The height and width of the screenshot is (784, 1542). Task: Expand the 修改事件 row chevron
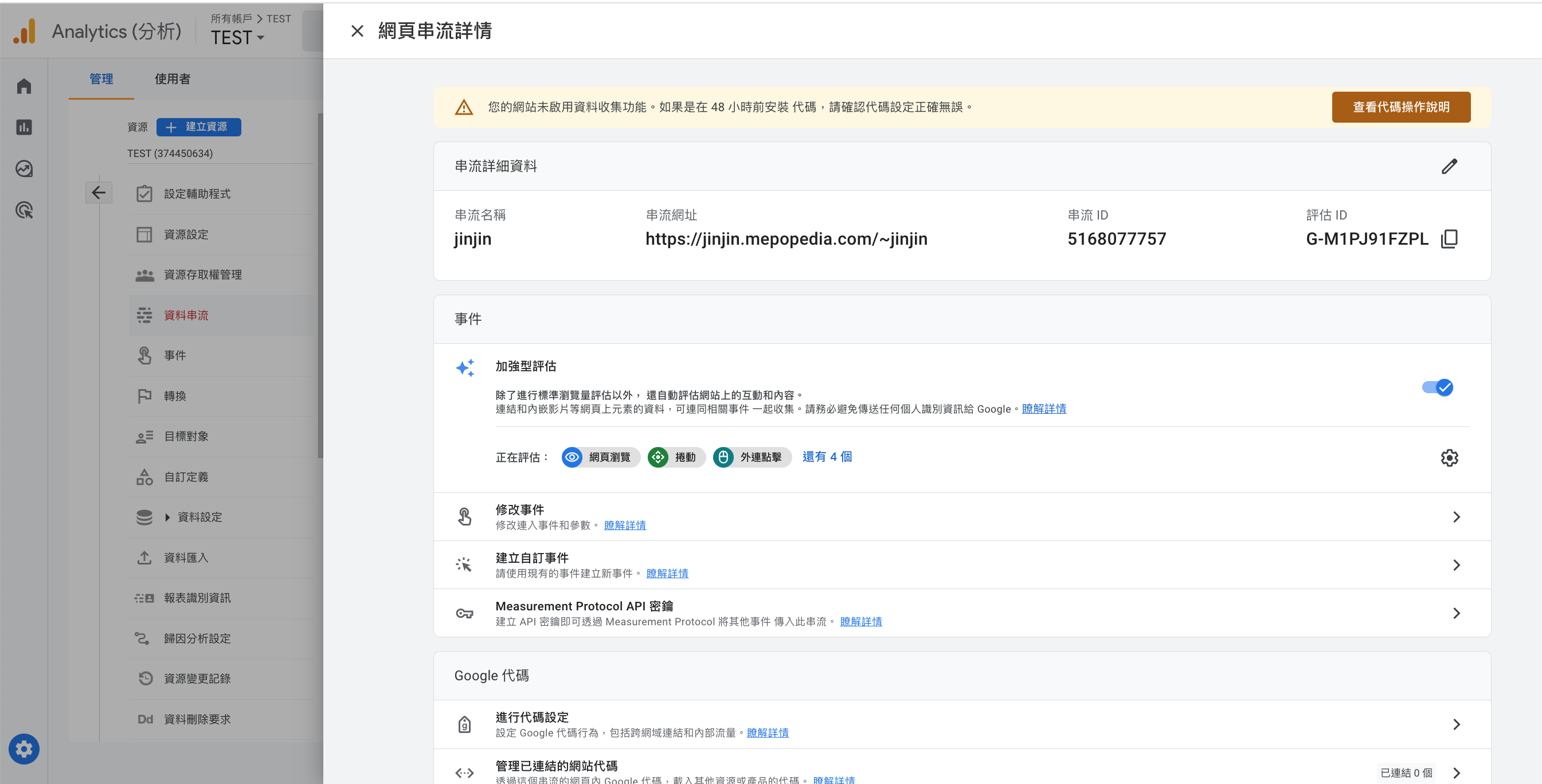[1456, 517]
